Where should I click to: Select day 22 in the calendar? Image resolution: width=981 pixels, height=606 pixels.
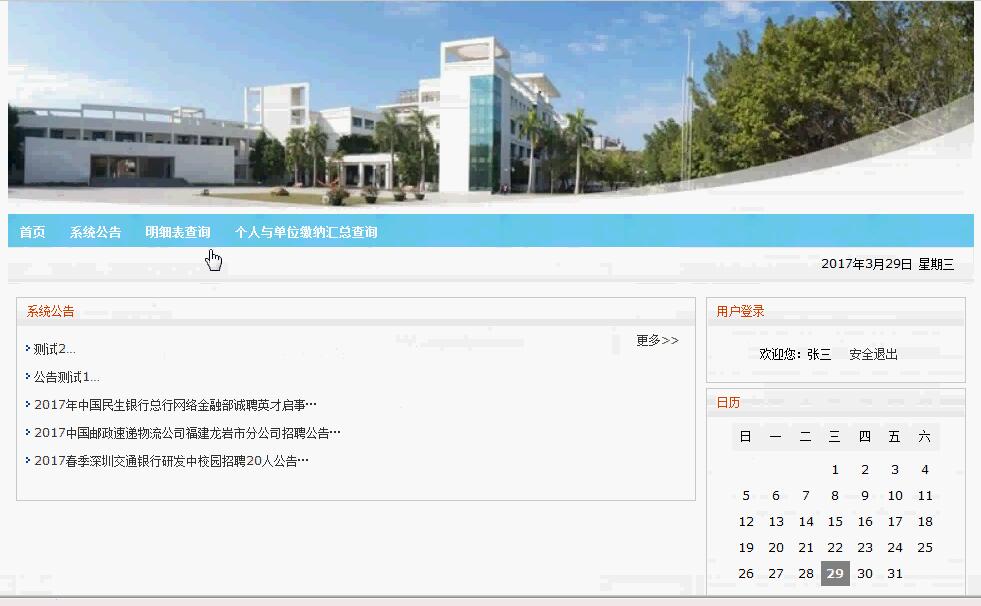835,548
